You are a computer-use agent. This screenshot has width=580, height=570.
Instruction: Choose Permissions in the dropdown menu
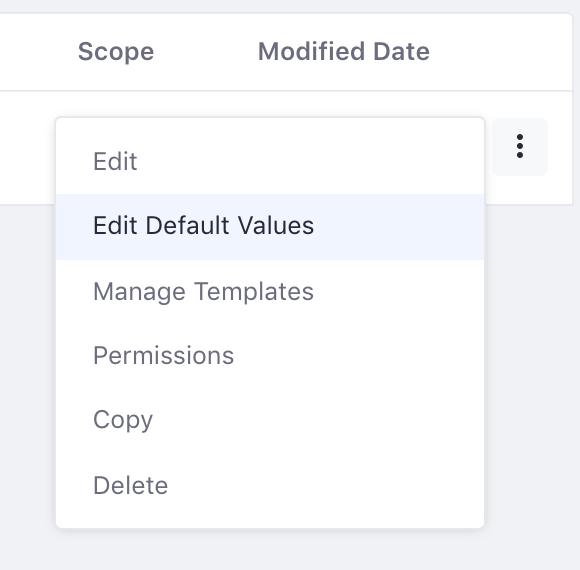point(270,356)
